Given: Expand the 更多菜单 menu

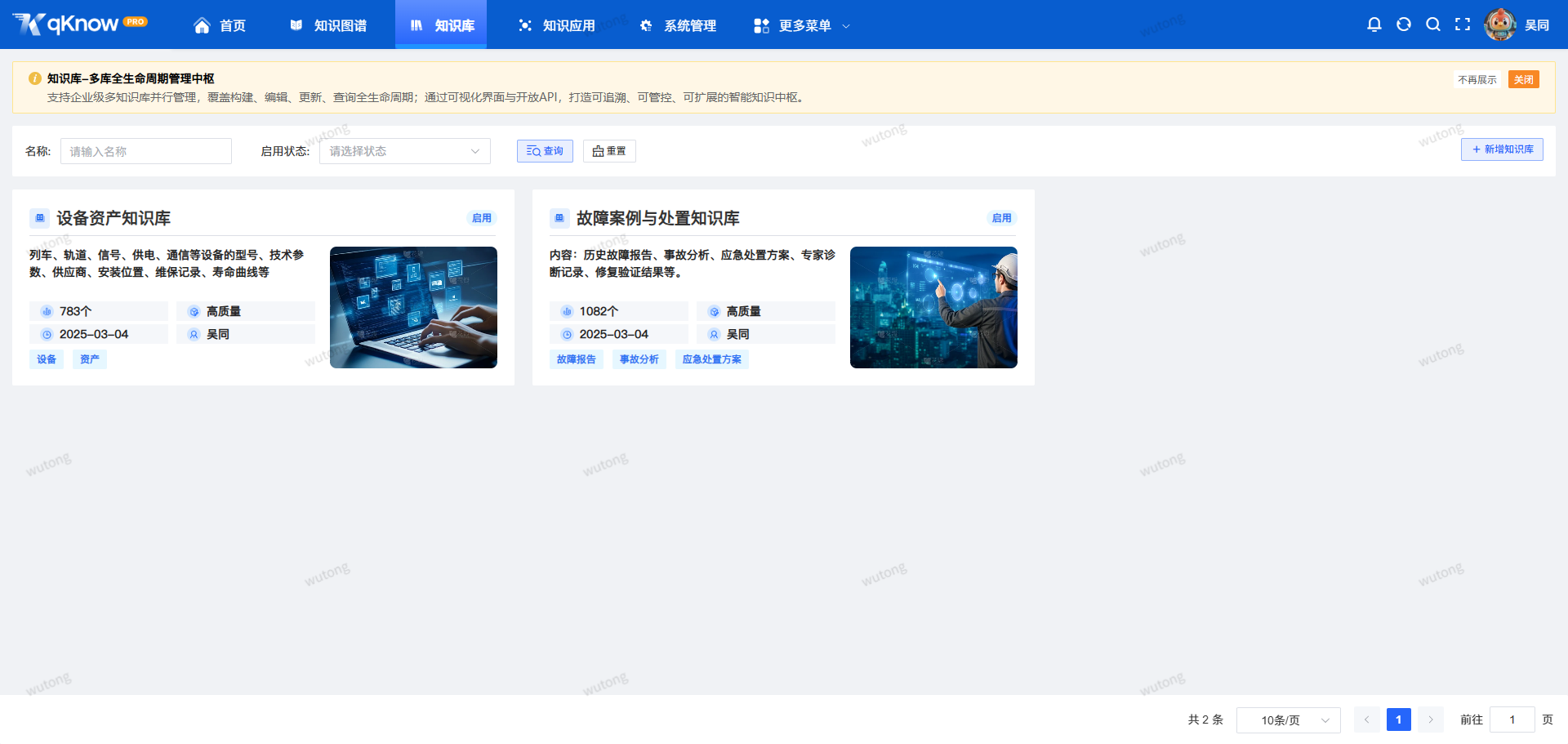Looking at the screenshot, I should click(x=800, y=25).
